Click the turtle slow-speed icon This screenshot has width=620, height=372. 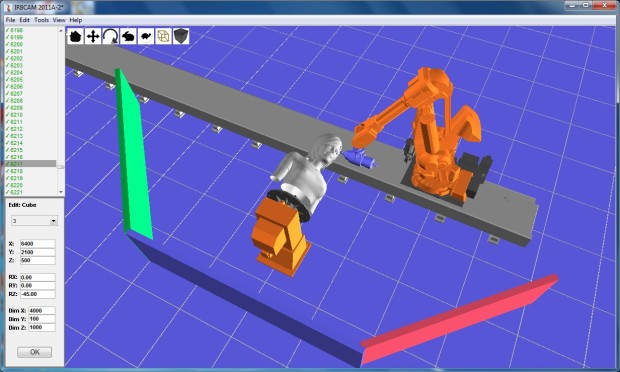point(146,36)
